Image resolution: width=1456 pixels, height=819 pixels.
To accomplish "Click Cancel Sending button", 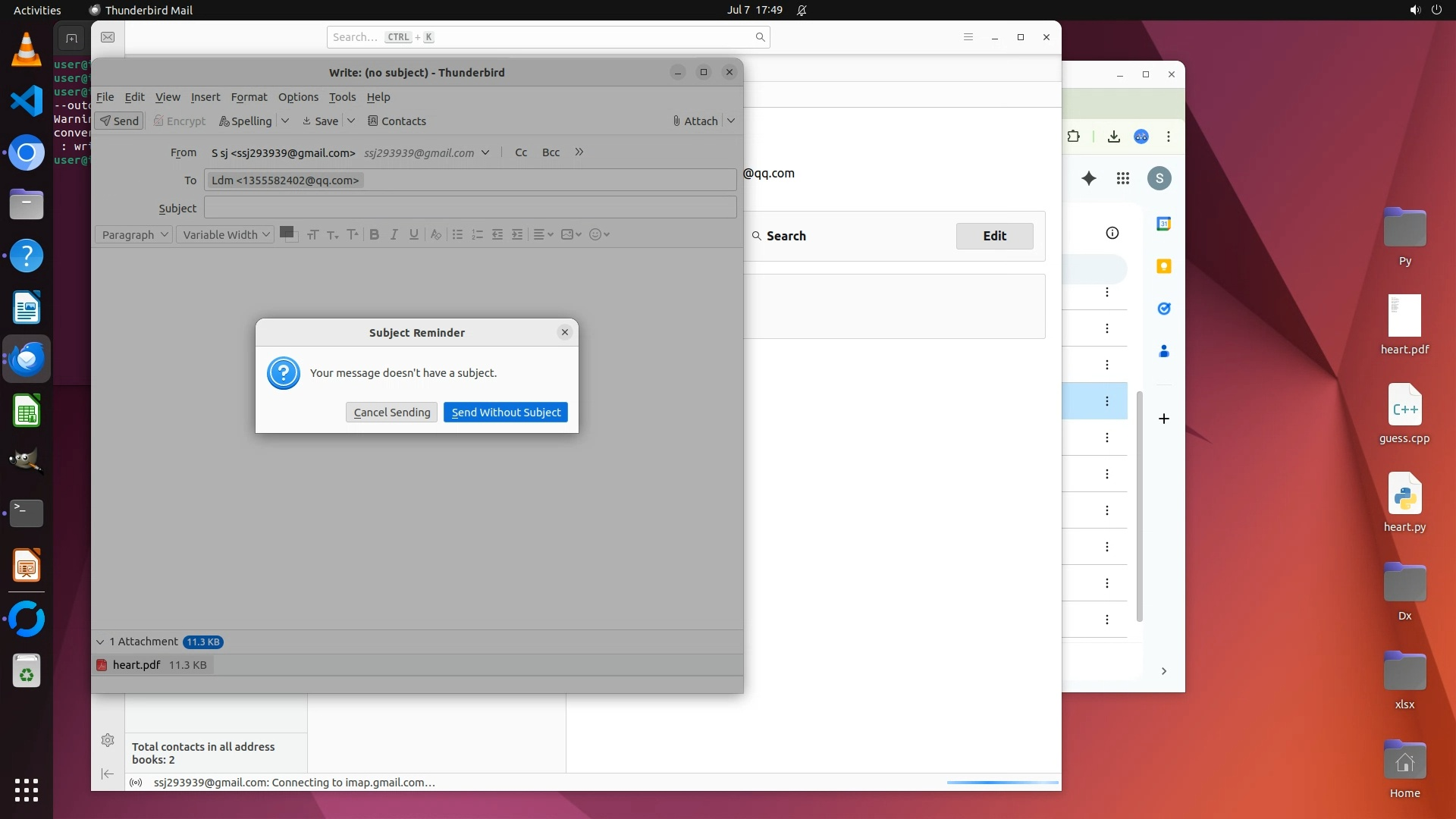I will [x=391, y=413].
